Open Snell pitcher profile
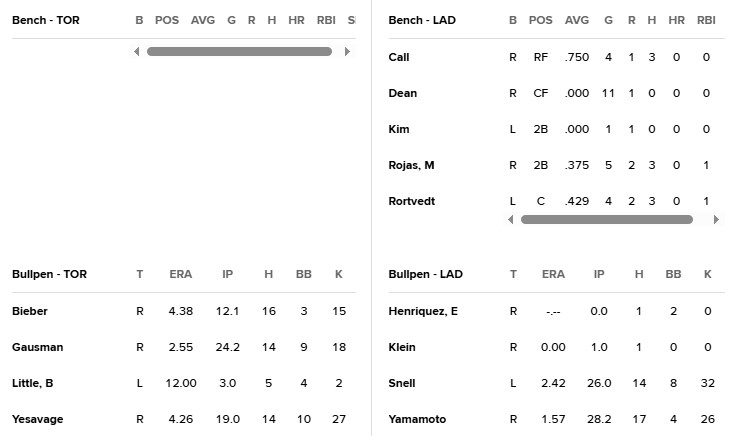The width and height of the screenshot is (737, 436). coord(402,383)
